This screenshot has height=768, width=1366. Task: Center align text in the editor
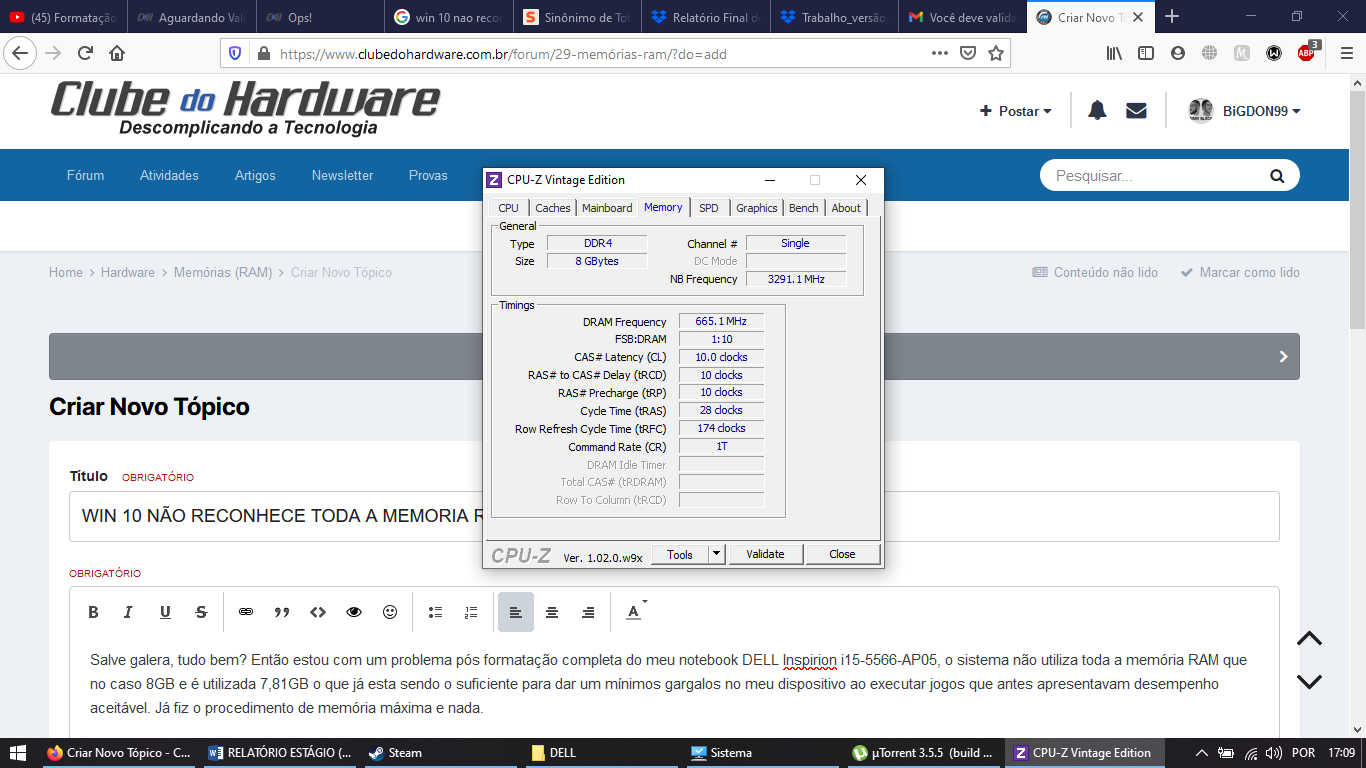click(552, 612)
